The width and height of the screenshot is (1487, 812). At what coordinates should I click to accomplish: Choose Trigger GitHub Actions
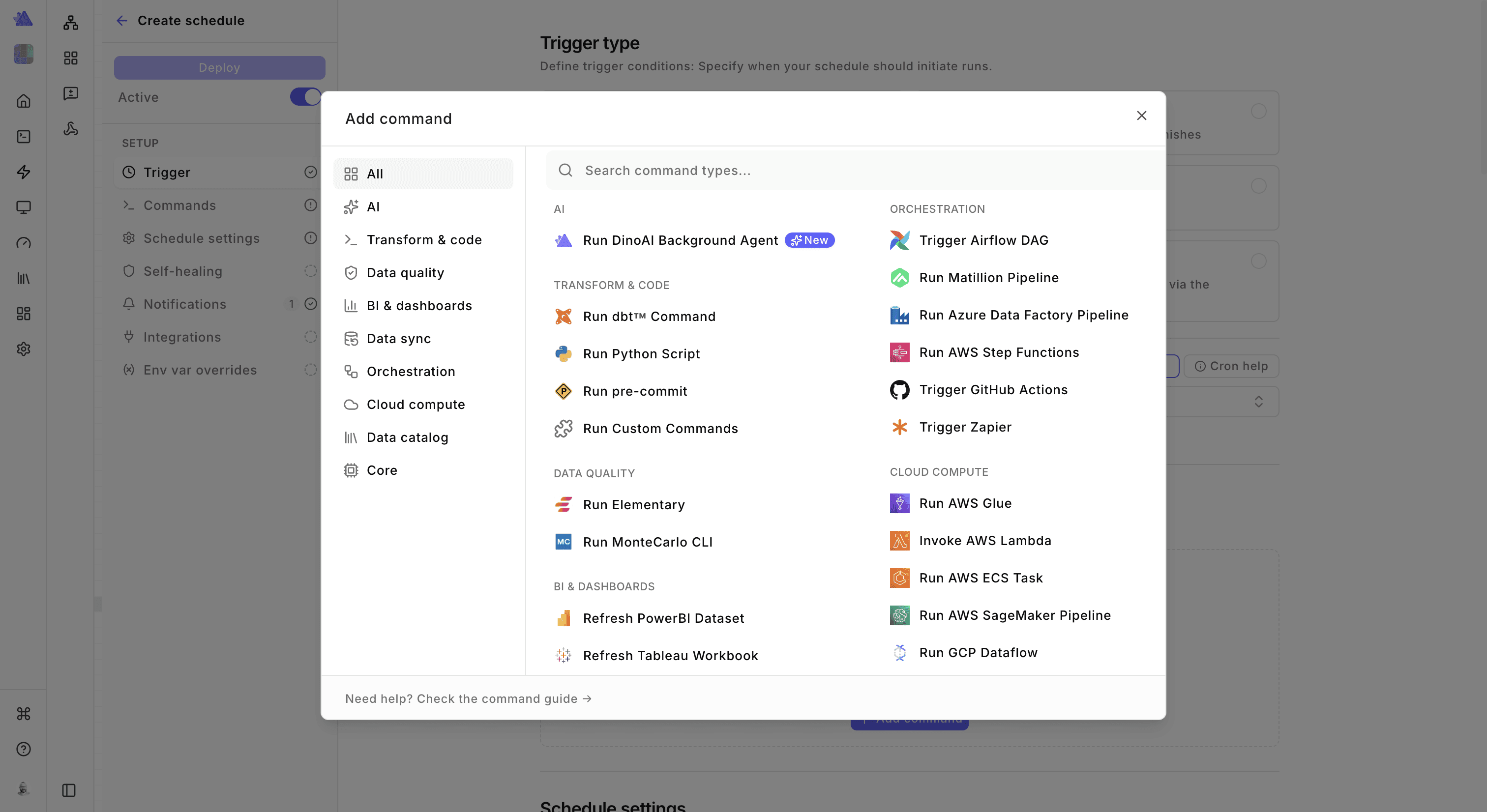coord(979,390)
